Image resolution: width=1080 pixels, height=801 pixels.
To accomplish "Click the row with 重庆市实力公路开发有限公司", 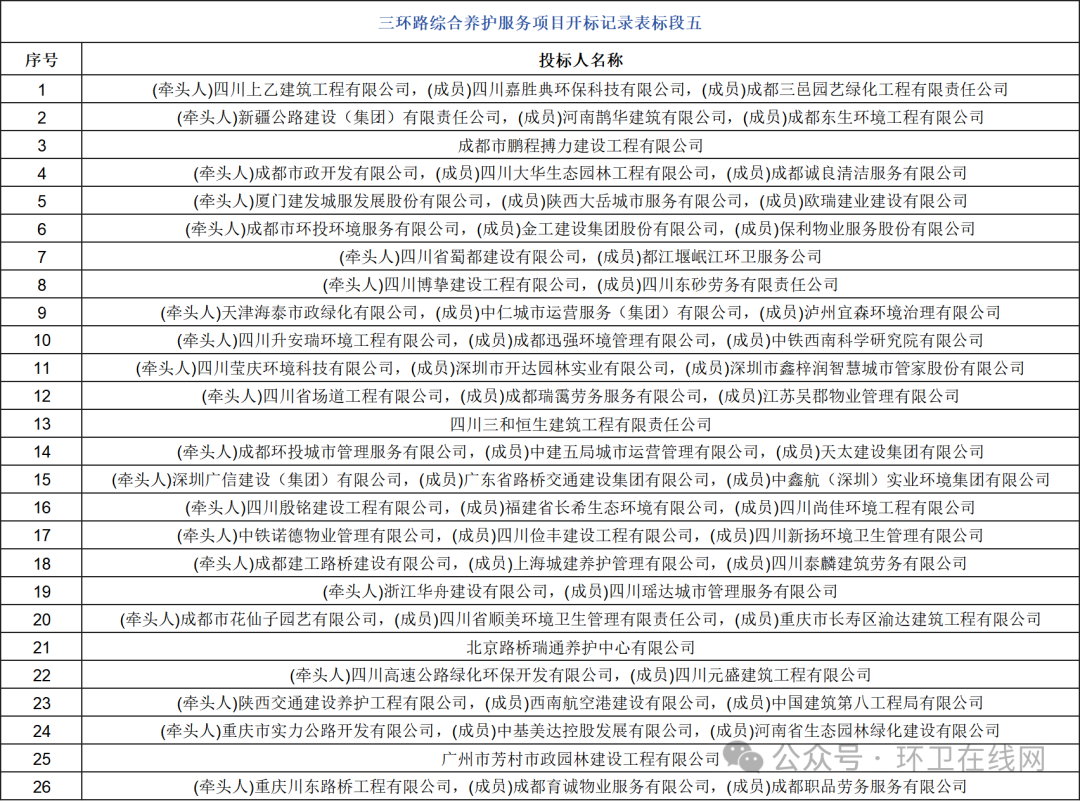I will [x=540, y=731].
